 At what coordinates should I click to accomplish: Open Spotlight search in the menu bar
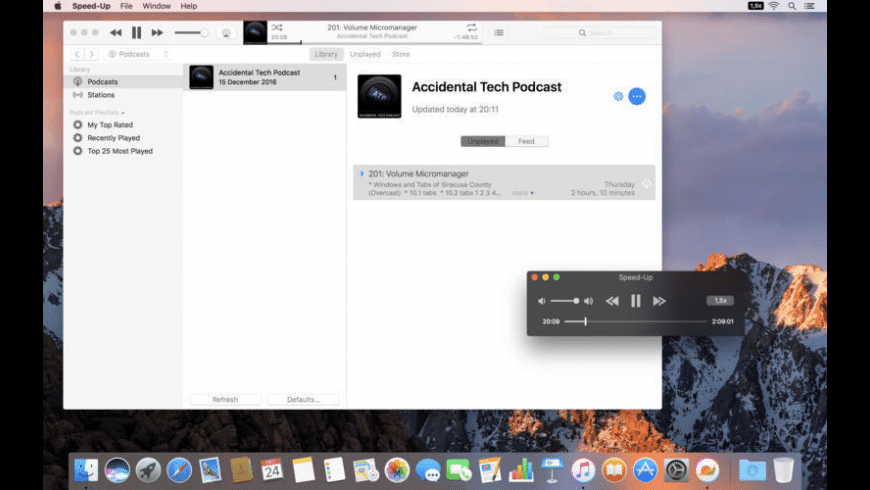(792, 6)
